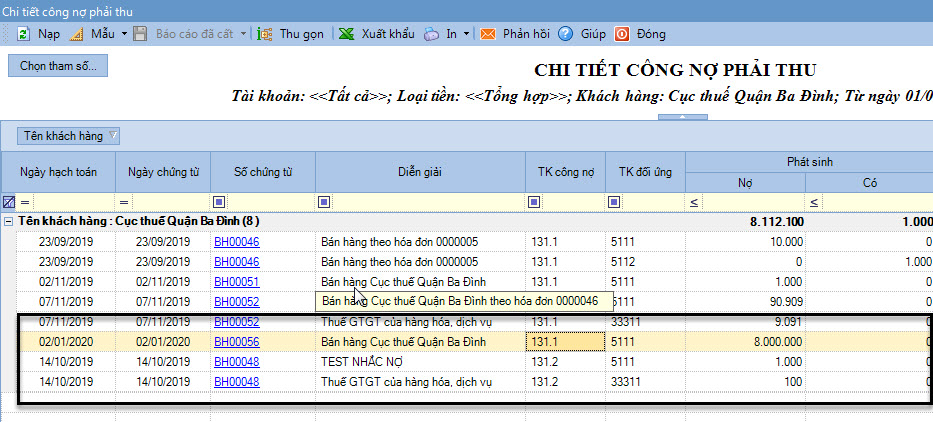
Task: Click the Nạp toolbar label
Action: (x=49, y=34)
